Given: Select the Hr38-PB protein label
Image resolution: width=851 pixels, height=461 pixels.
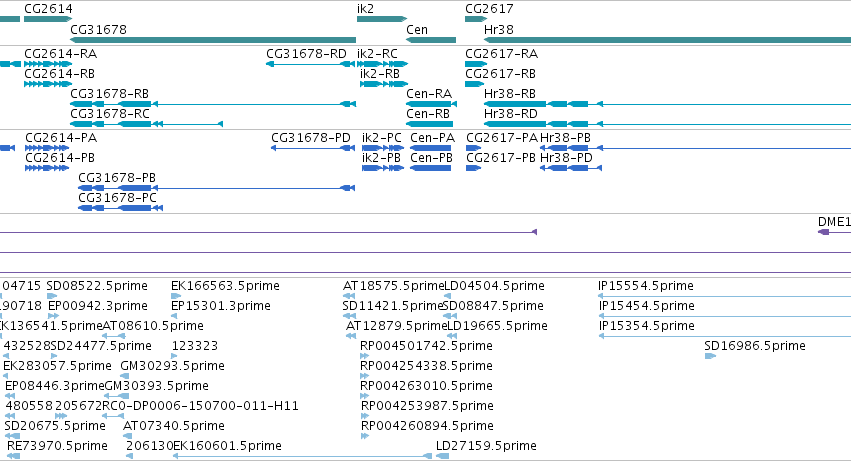Looking at the screenshot, I should [x=566, y=138].
